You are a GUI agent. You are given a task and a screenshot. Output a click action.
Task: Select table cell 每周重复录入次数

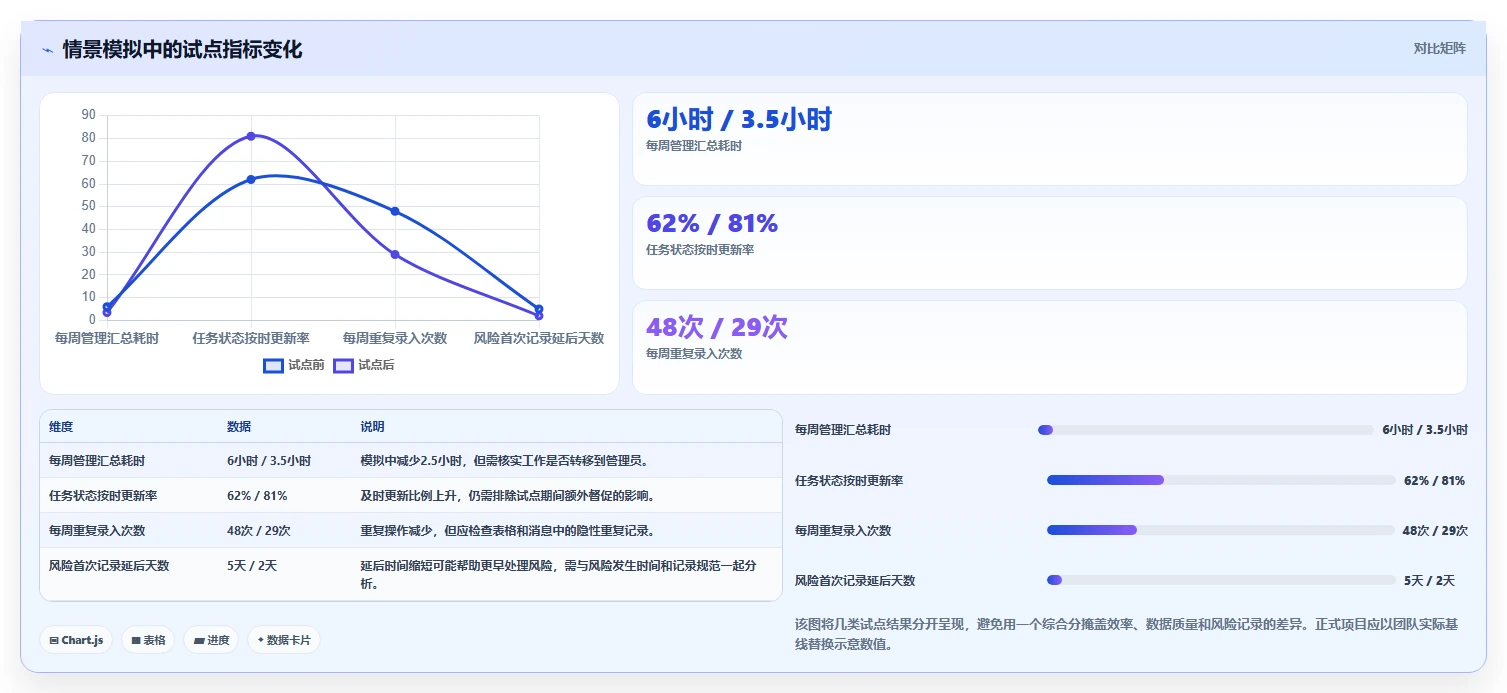97,530
